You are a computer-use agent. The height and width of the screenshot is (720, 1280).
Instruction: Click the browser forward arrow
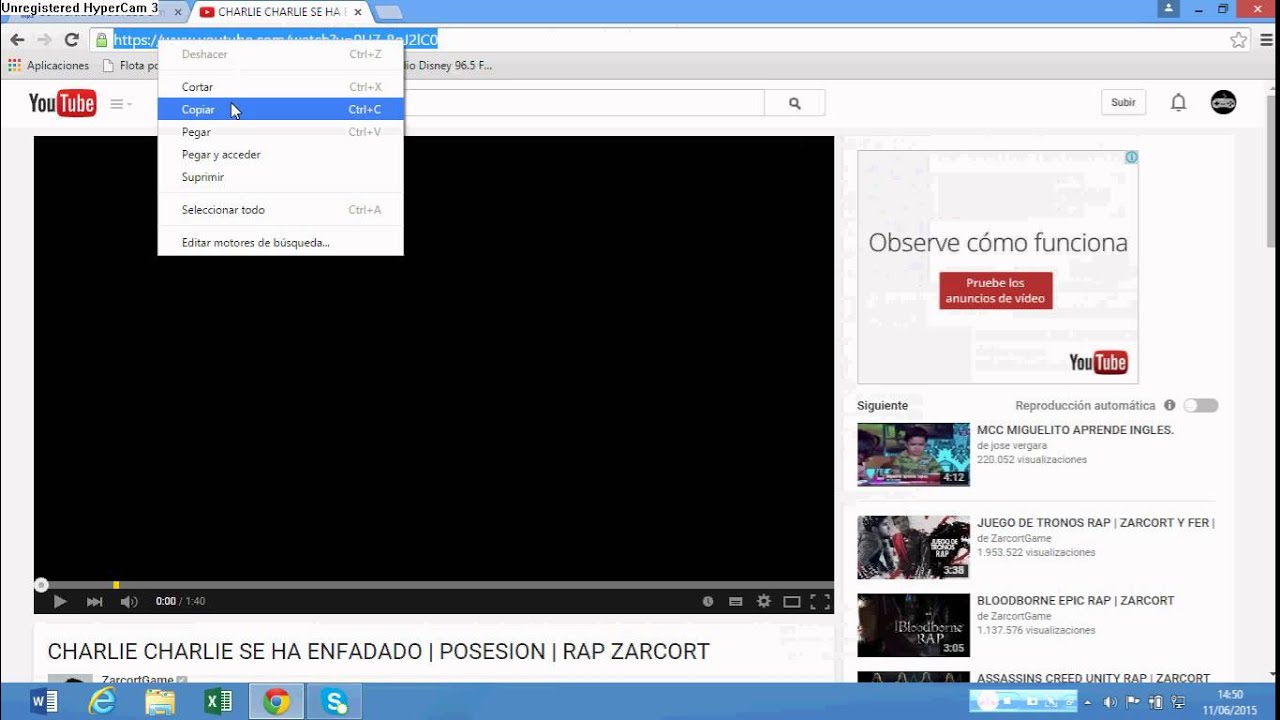coord(44,40)
